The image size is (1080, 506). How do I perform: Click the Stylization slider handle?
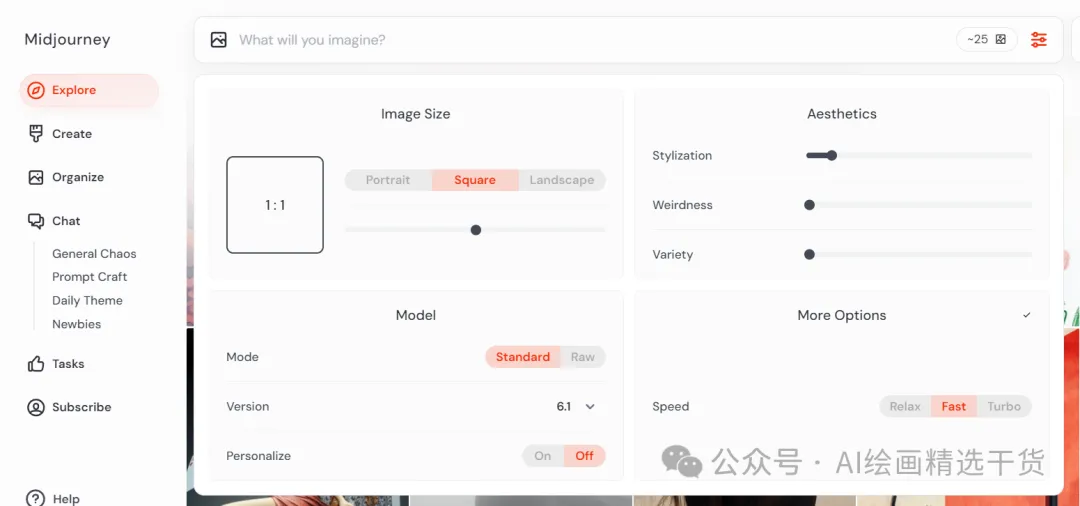click(x=831, y=156)
